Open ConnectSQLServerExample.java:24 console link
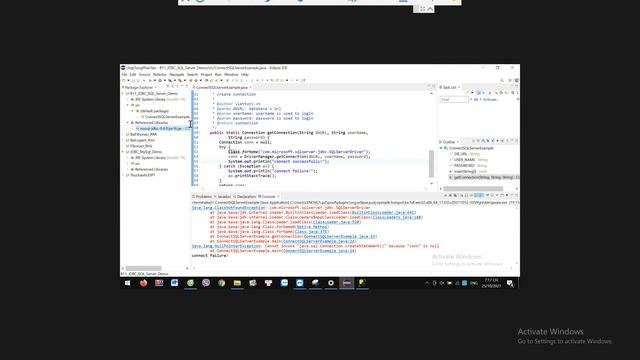 (x=319, y=251)
